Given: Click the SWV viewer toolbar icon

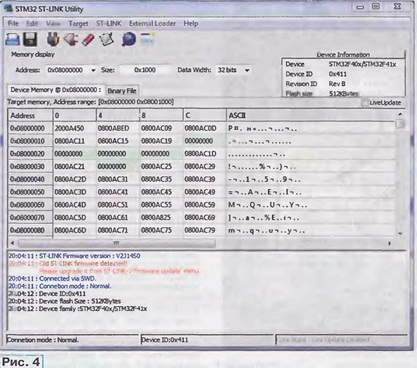Looking at the screenshot, I should click(x=148, y=39).
